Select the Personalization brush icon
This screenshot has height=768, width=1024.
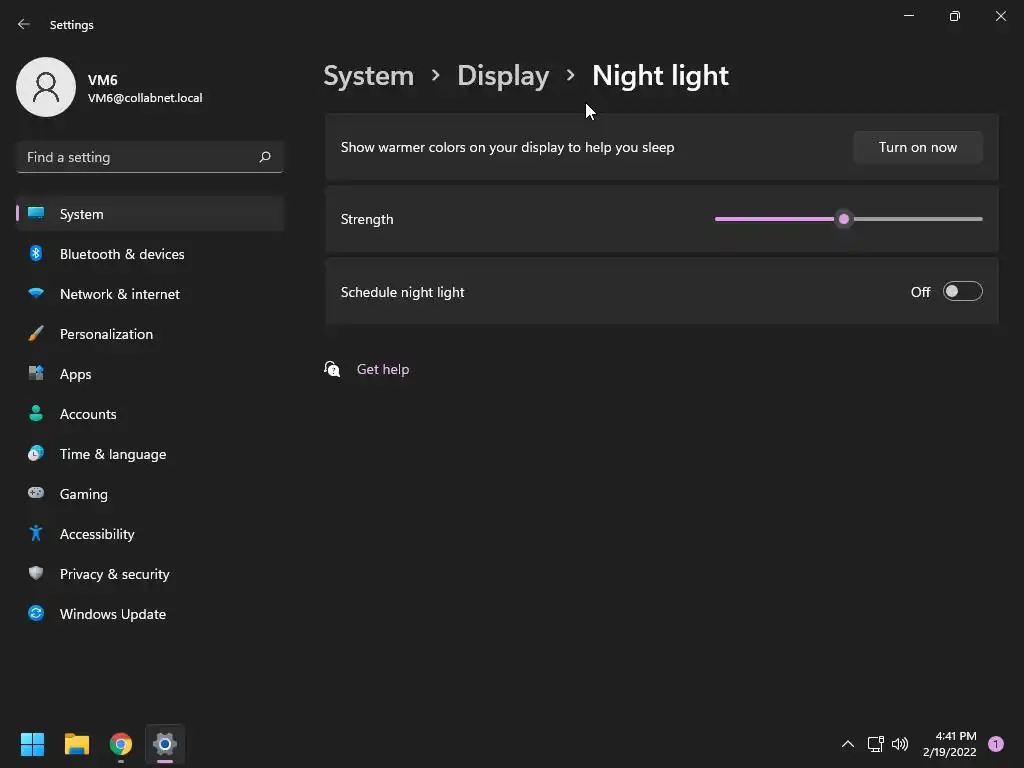[x=36, y=334]
